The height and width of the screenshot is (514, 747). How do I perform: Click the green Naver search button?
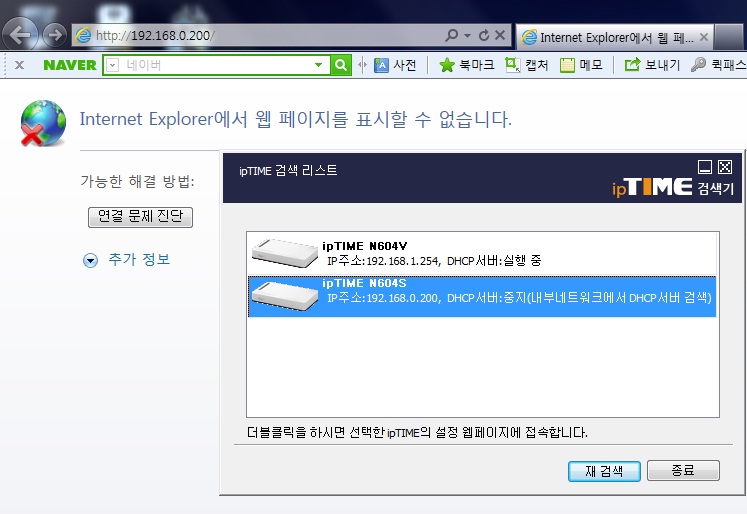point(341,65)
